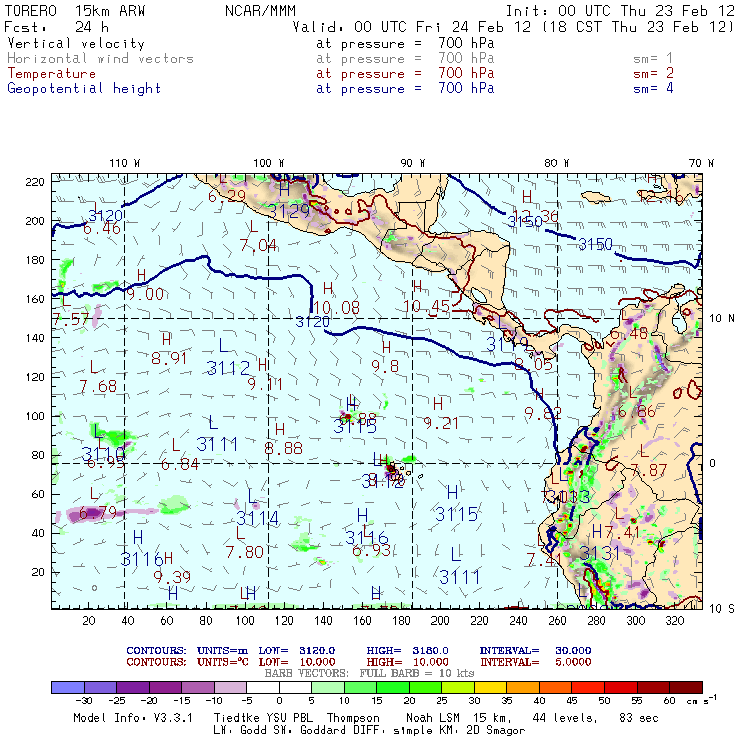Screen dimensions: 740x740
Task: Click the leftmost blue-violet color bar swatch
Action: click(x=68, y=687)
